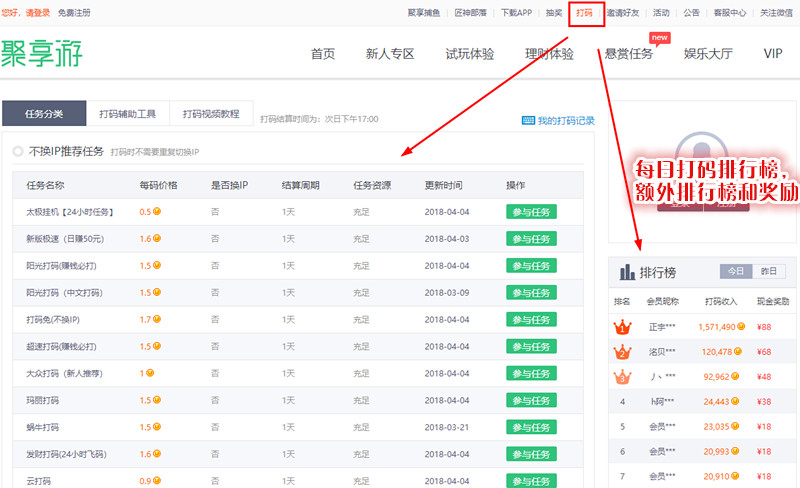Click the 下载APP link
Screen dimensions: 800x488
pos(516,13)
